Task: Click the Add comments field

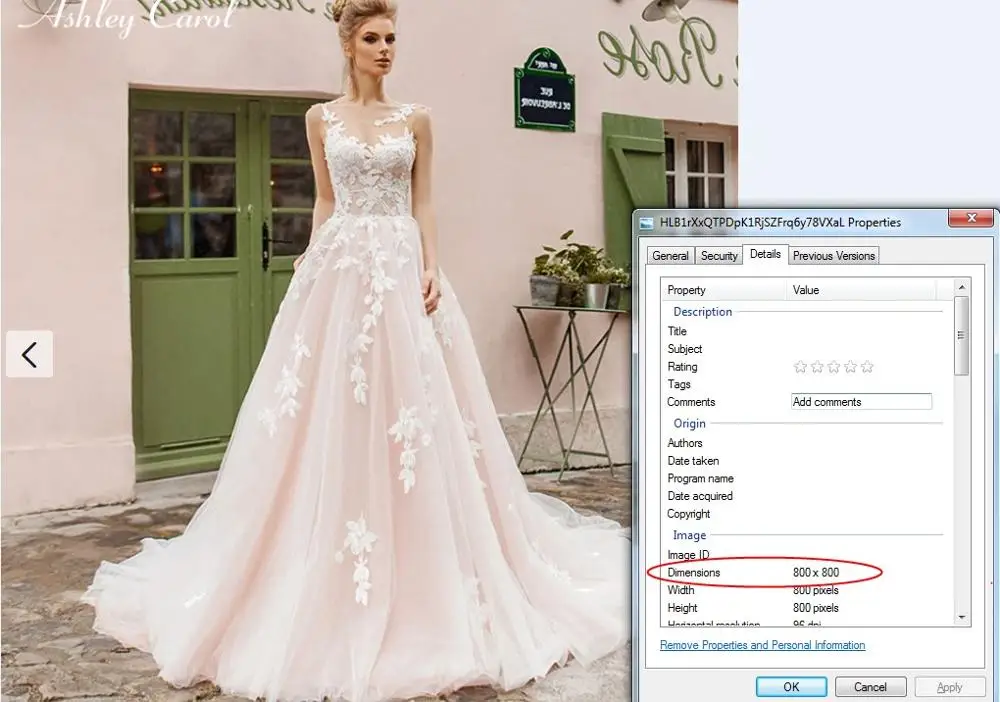Action: [861, 402]
